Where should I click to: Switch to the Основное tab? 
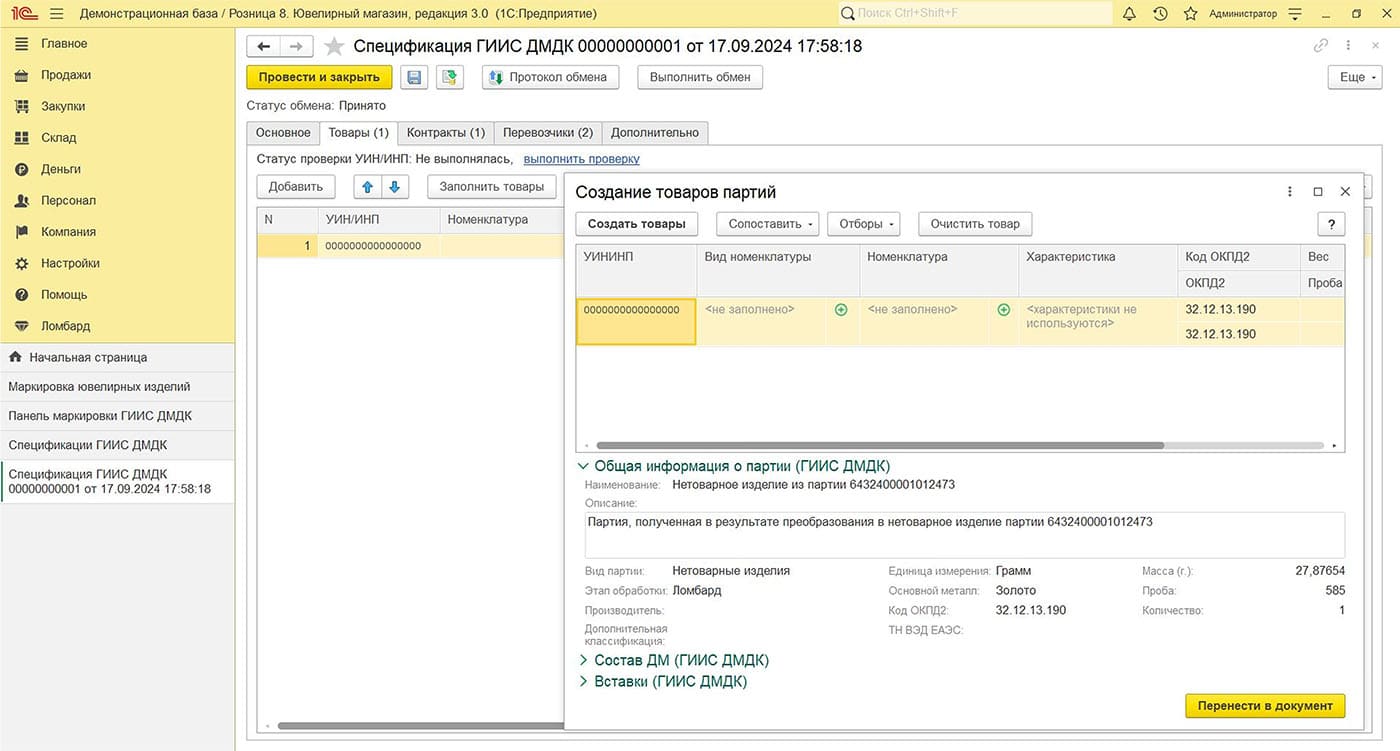coord(283,133)
